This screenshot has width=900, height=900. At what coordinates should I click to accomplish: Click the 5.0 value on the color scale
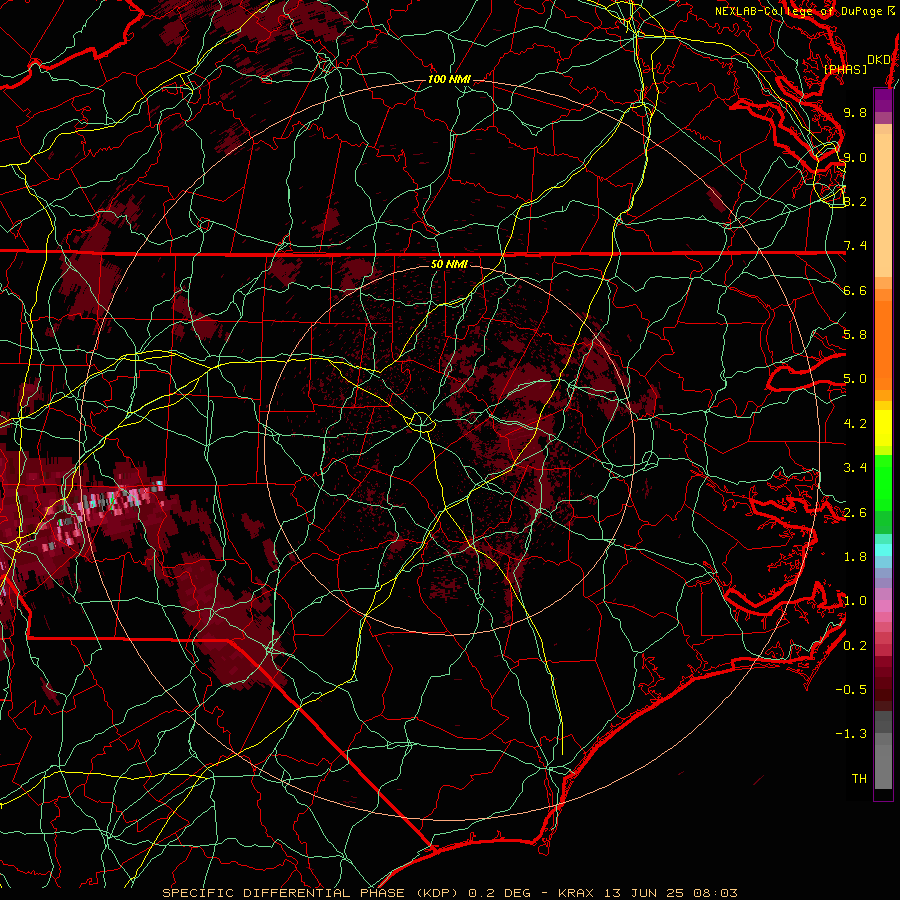coord(855,379)
